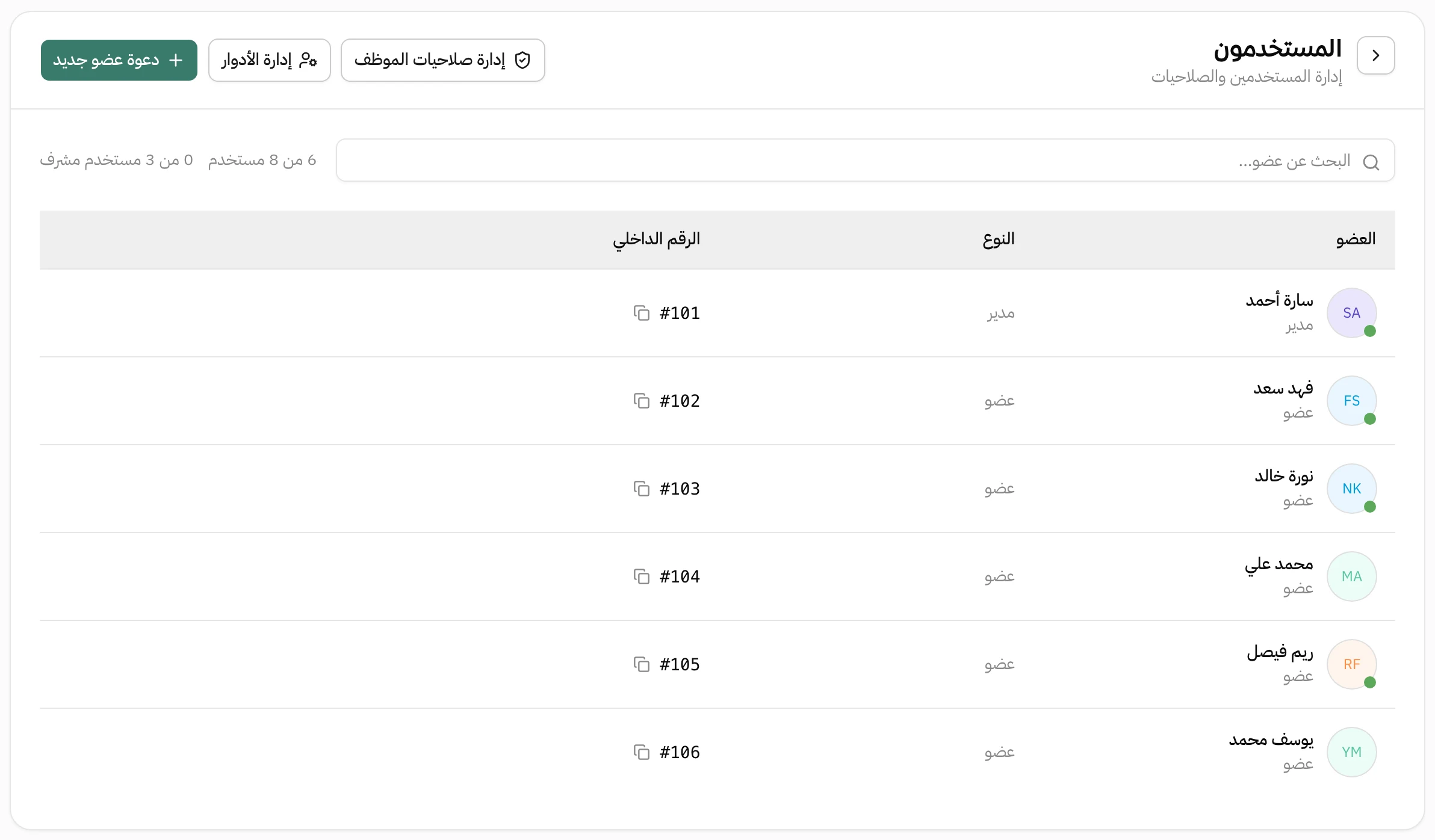Click the #101 extension text

click(x=680, y=313)
